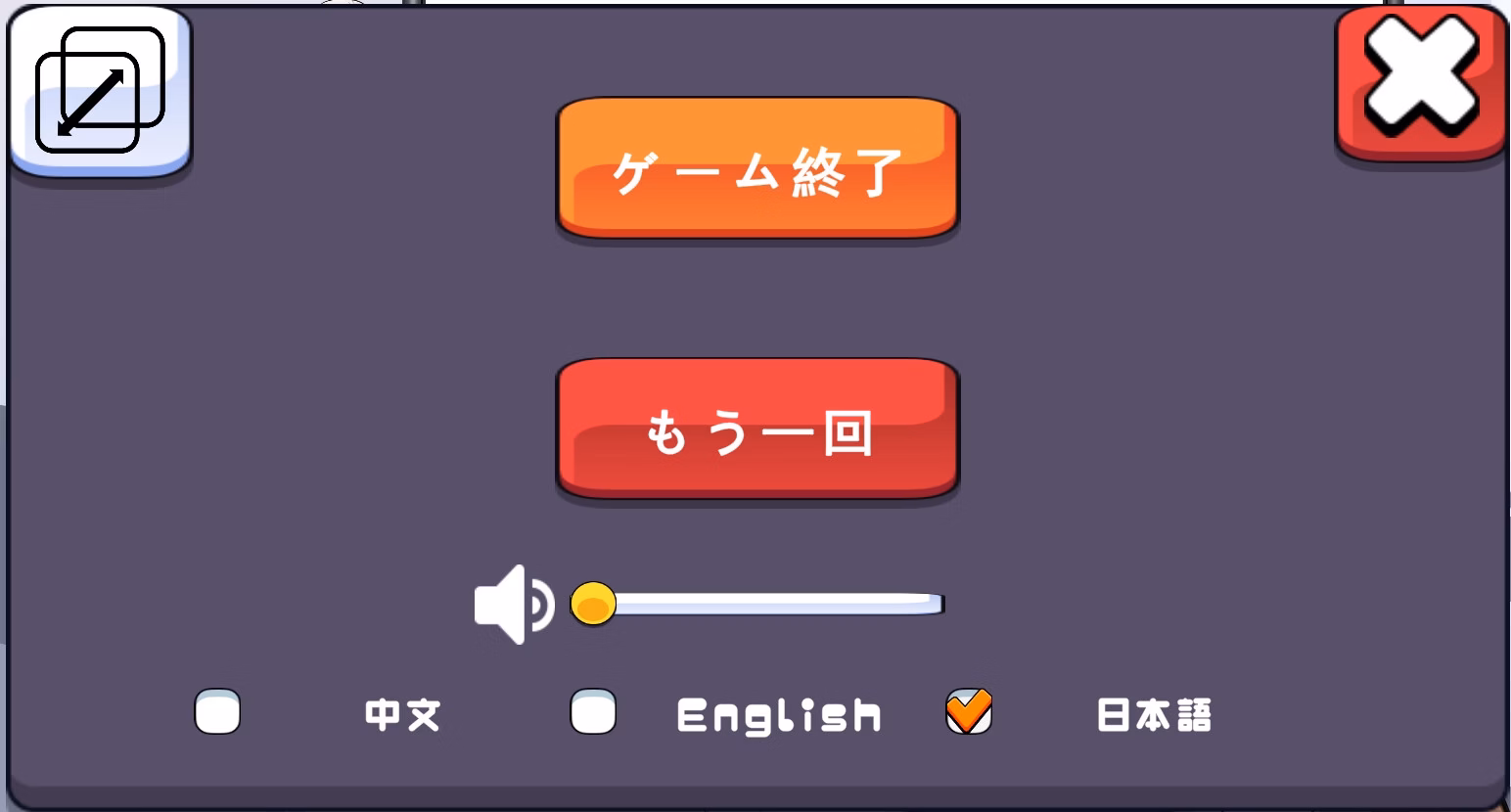Toggle windowed mode using the overlapping-squares icon
Screen dimensions: 1511x812
pos(101,91)
